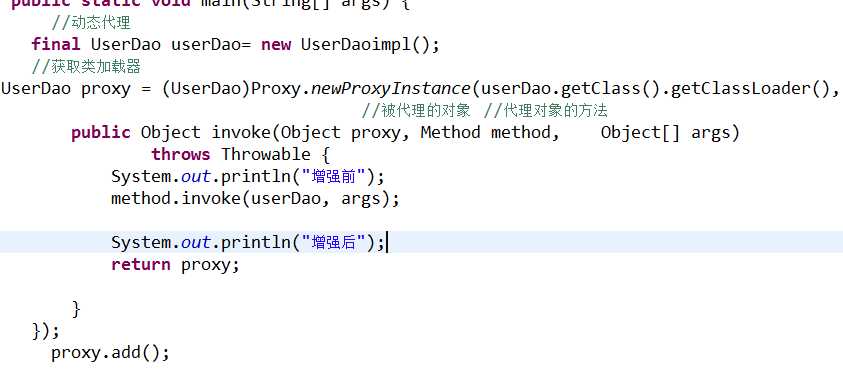
Task: Click "Object[] args" parameter
Action: point(670,132)
